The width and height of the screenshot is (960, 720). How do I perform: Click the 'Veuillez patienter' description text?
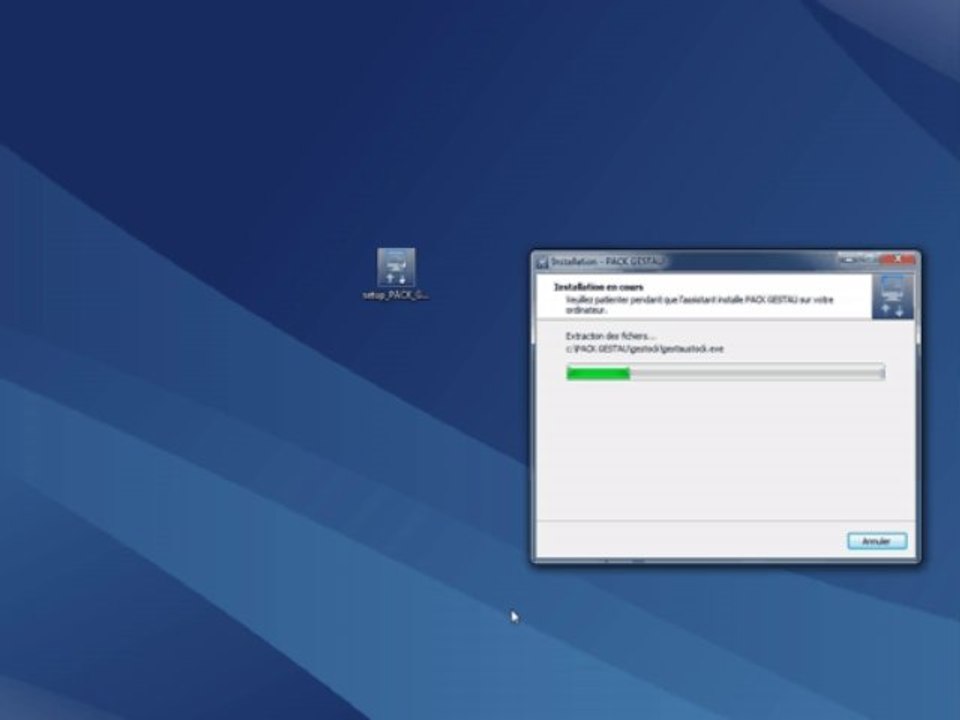click(x=699, y=305)
